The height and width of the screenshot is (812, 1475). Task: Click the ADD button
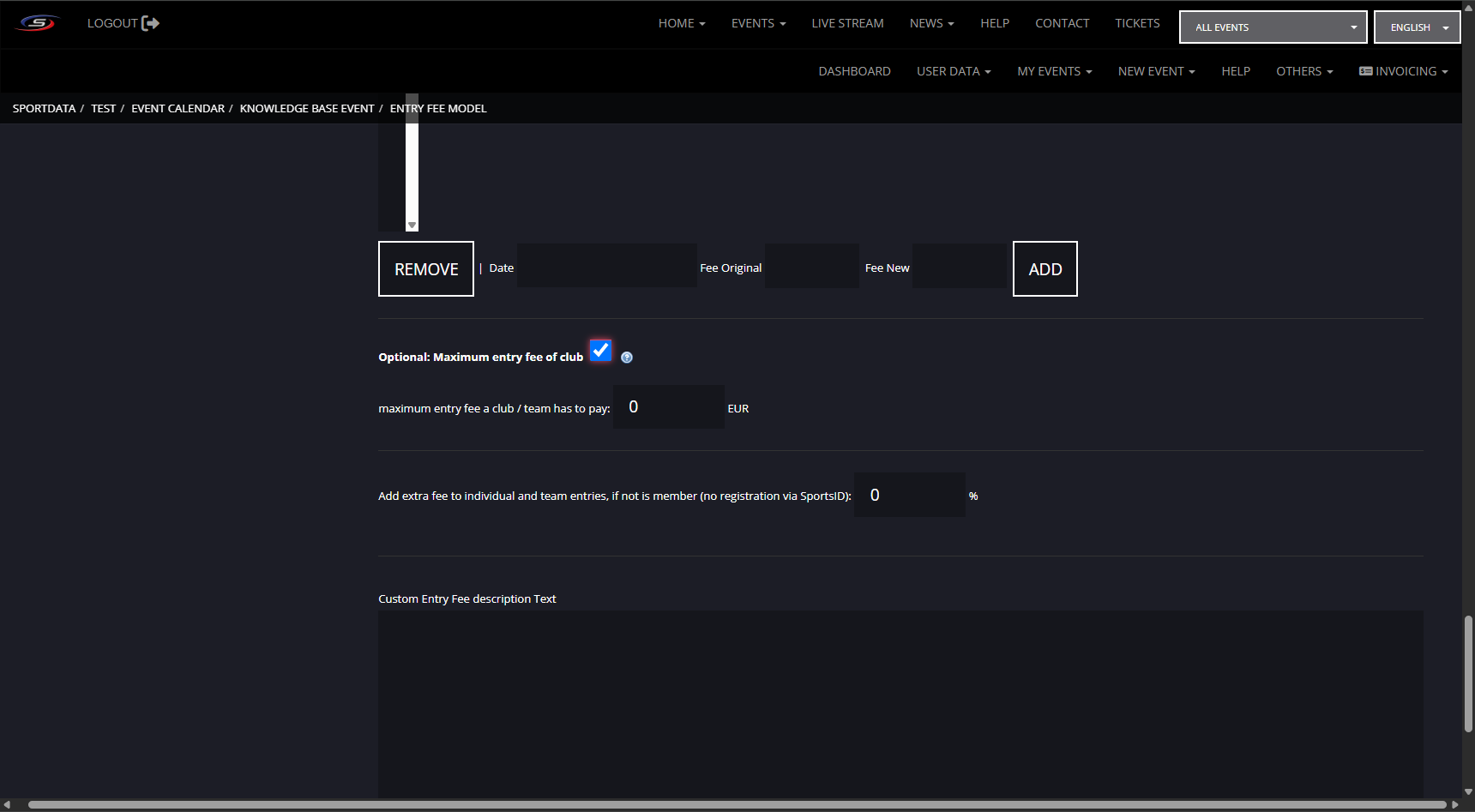[x=1045, y=269]
